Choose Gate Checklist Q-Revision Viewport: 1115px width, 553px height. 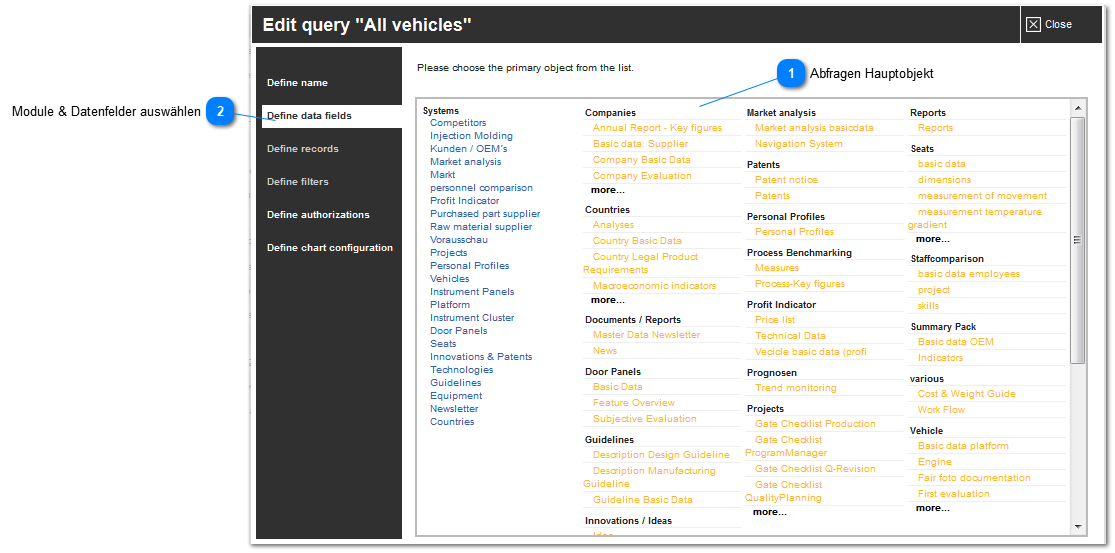point(815,468)
